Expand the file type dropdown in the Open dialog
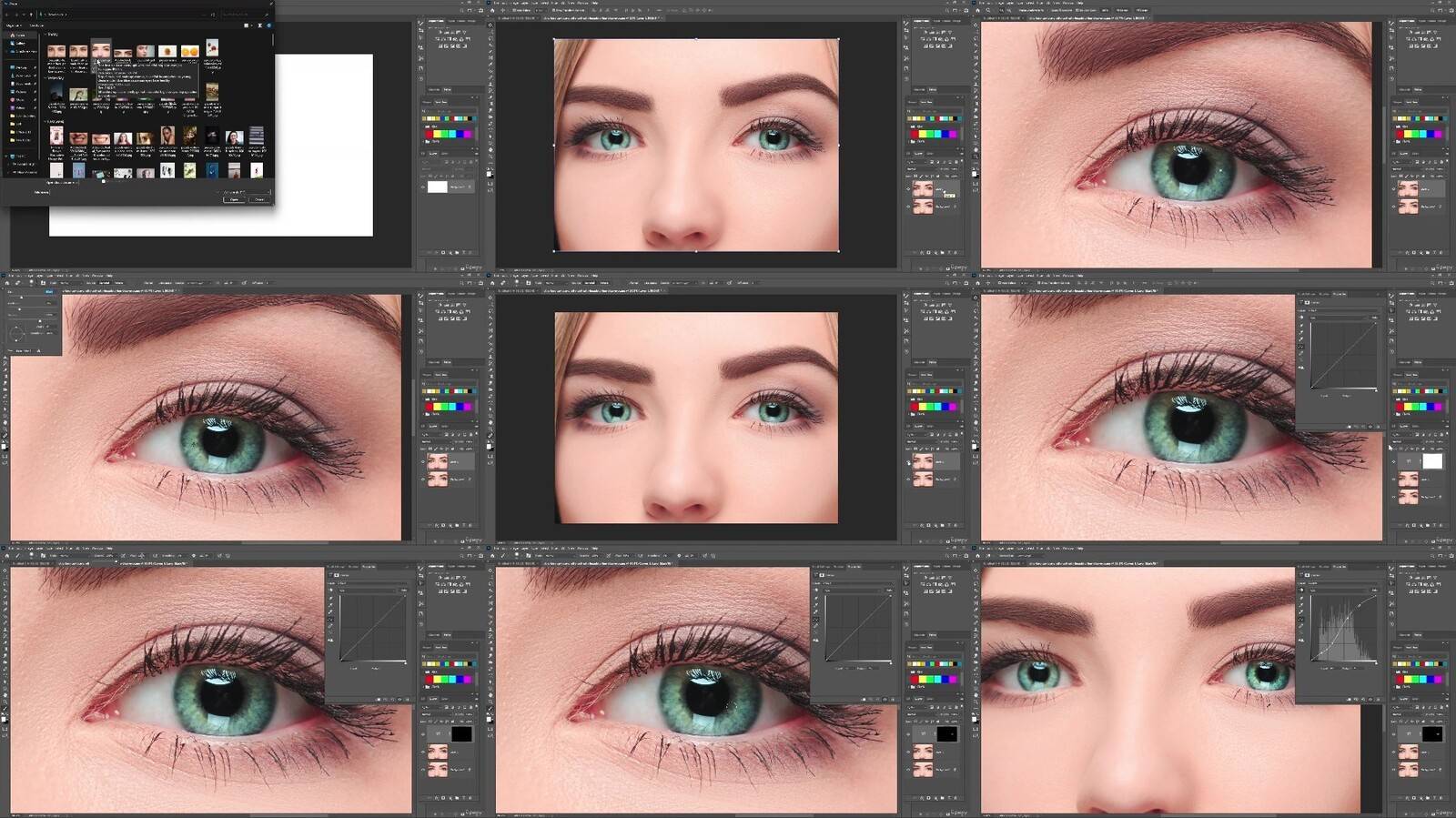The height and width of the screenshot is (818, 1456). pyautogui.click(x=246, y=192)
